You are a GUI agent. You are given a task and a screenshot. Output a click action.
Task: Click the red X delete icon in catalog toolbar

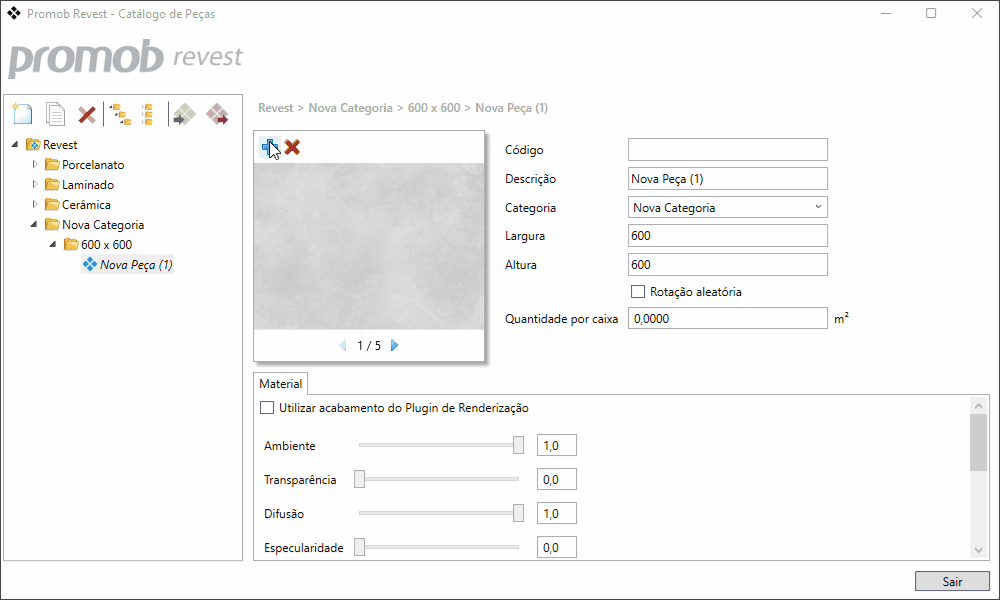coord(87,114)
